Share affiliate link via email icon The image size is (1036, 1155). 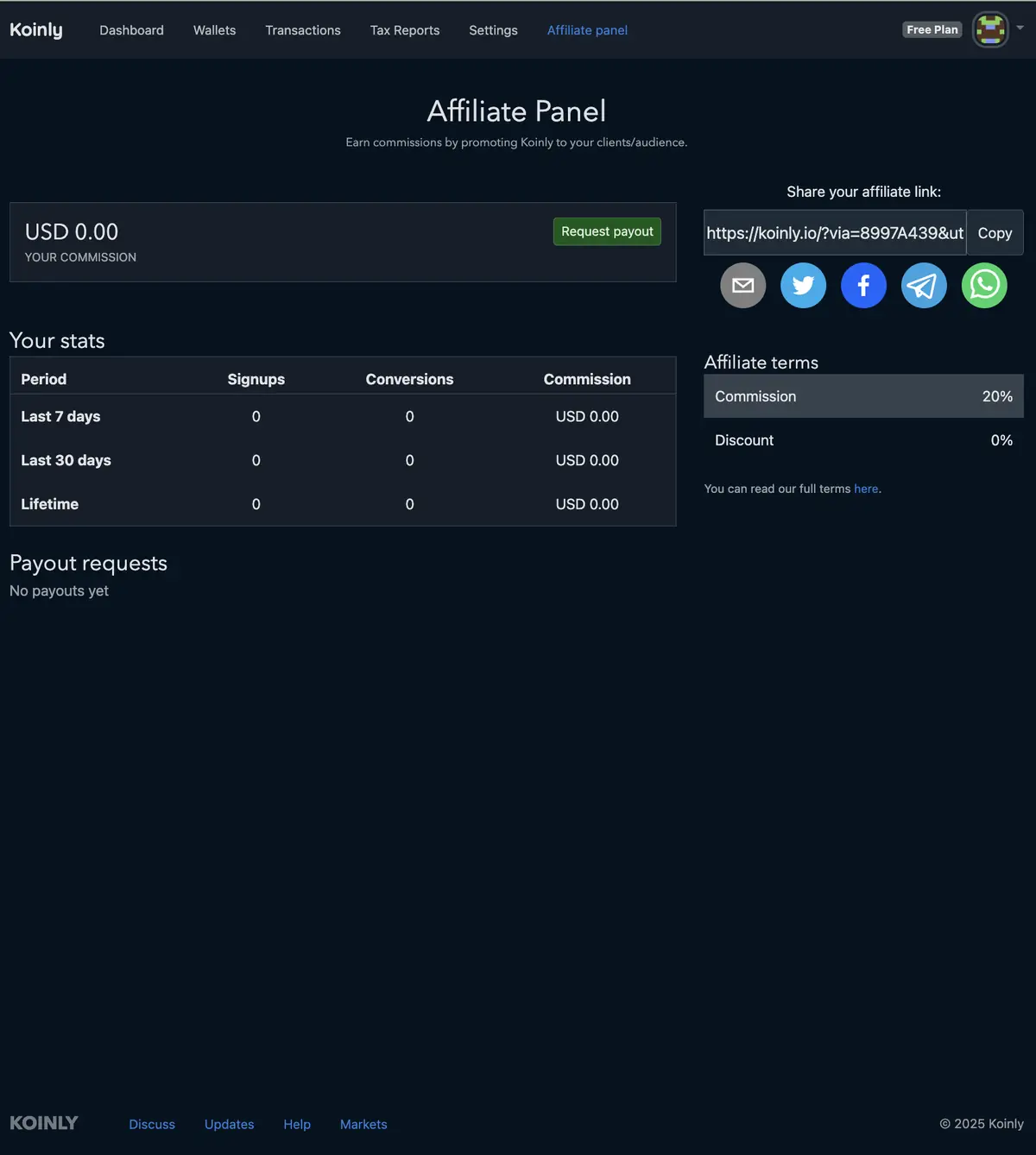tap(742, 286)
